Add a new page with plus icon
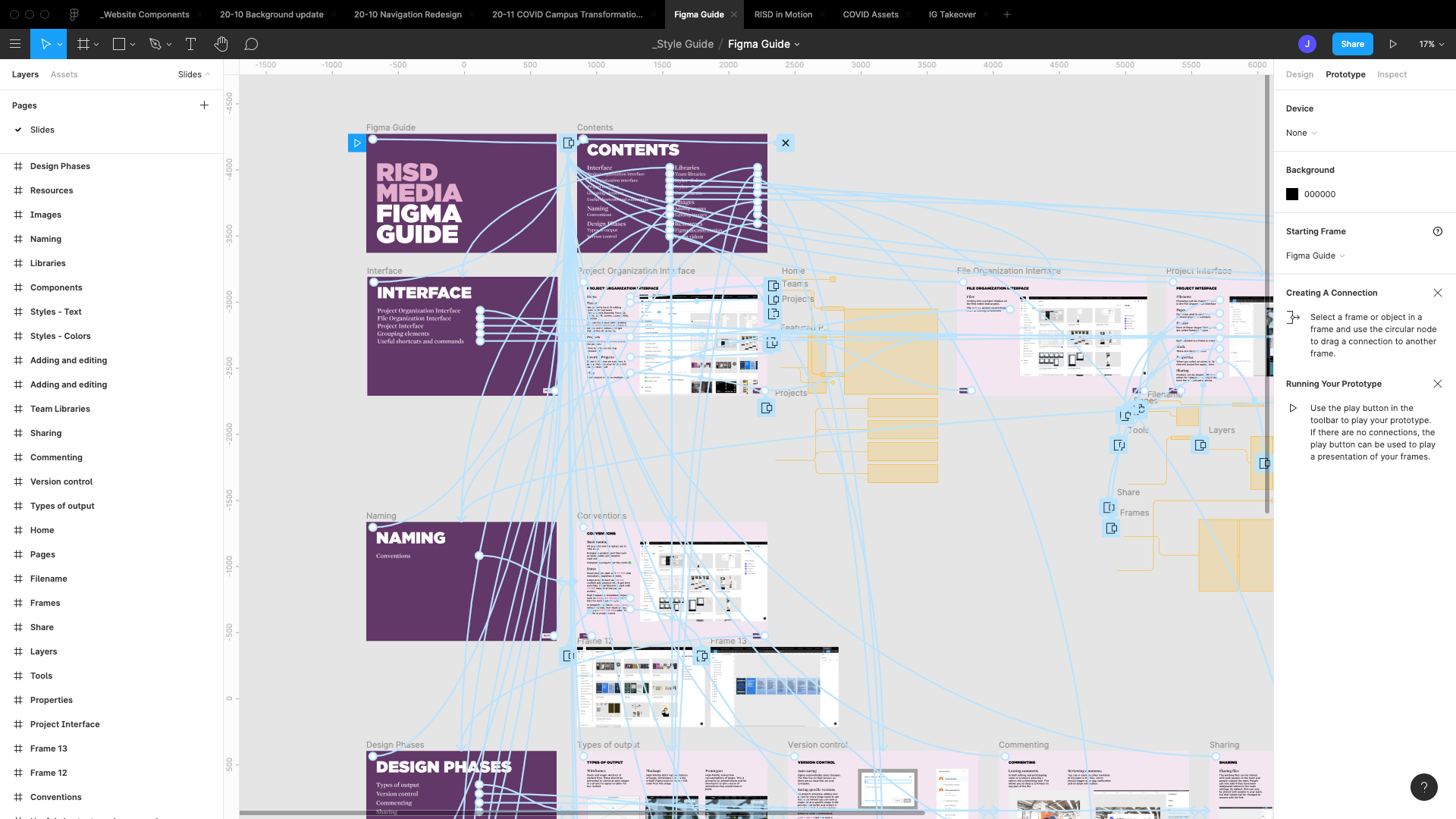This screenshot has height=819, width=1456. (x=204, y=105)
